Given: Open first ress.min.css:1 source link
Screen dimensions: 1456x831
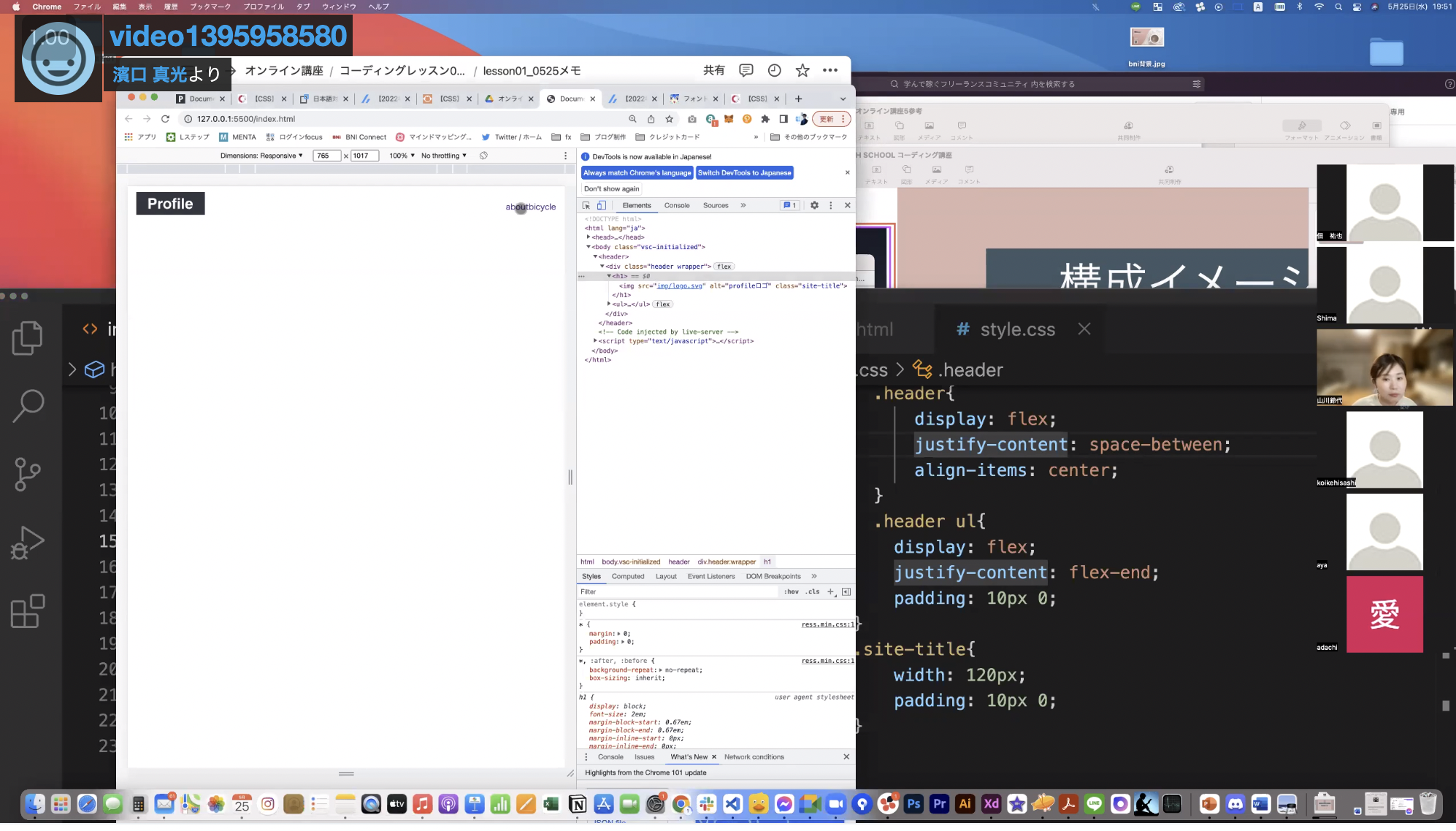Looking at the screenshot, I should [x=827, y=624].
